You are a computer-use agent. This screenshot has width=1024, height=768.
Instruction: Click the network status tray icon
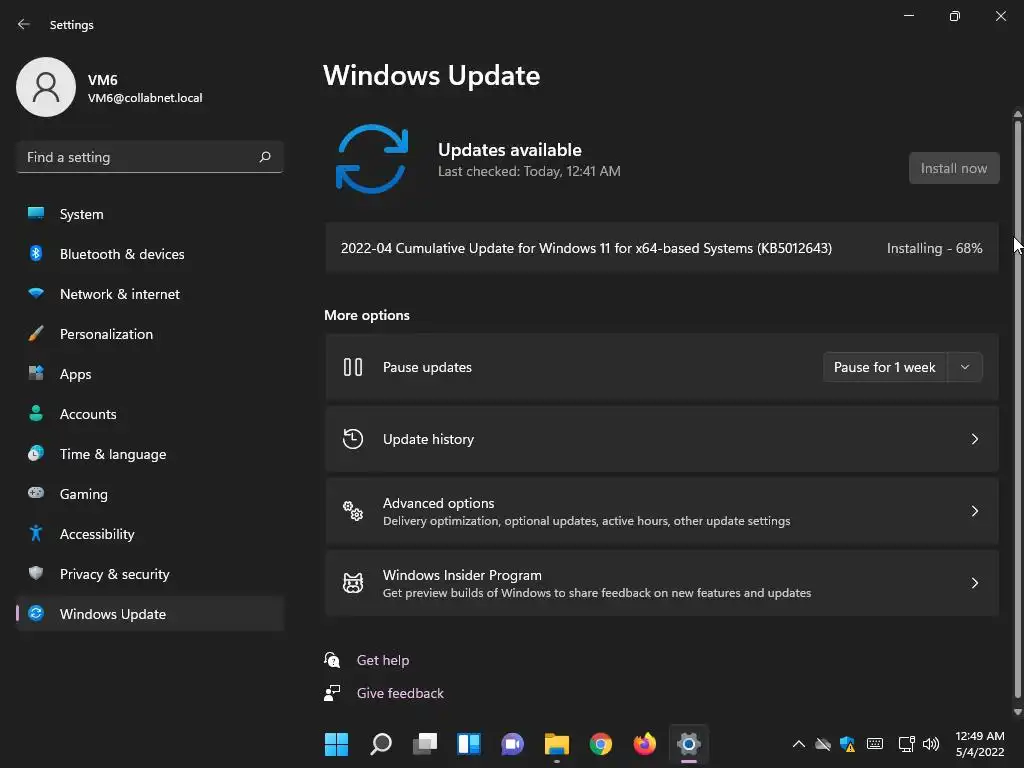(x=906, y=744)
